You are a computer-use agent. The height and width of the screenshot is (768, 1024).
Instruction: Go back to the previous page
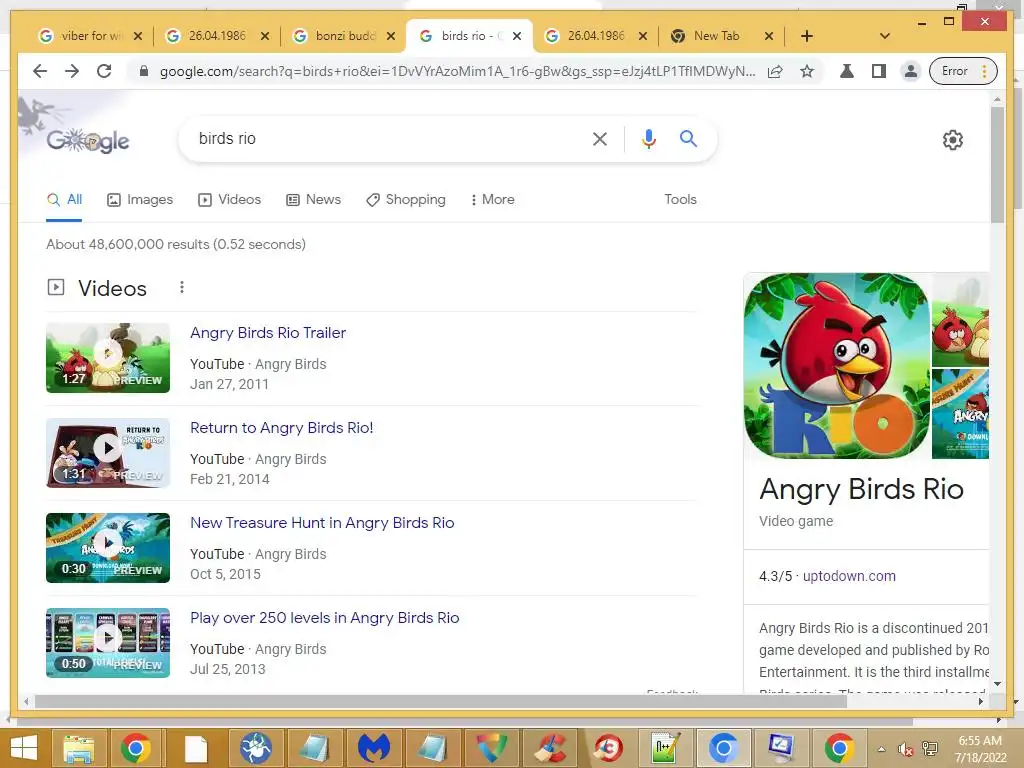[x=40, y=71]
